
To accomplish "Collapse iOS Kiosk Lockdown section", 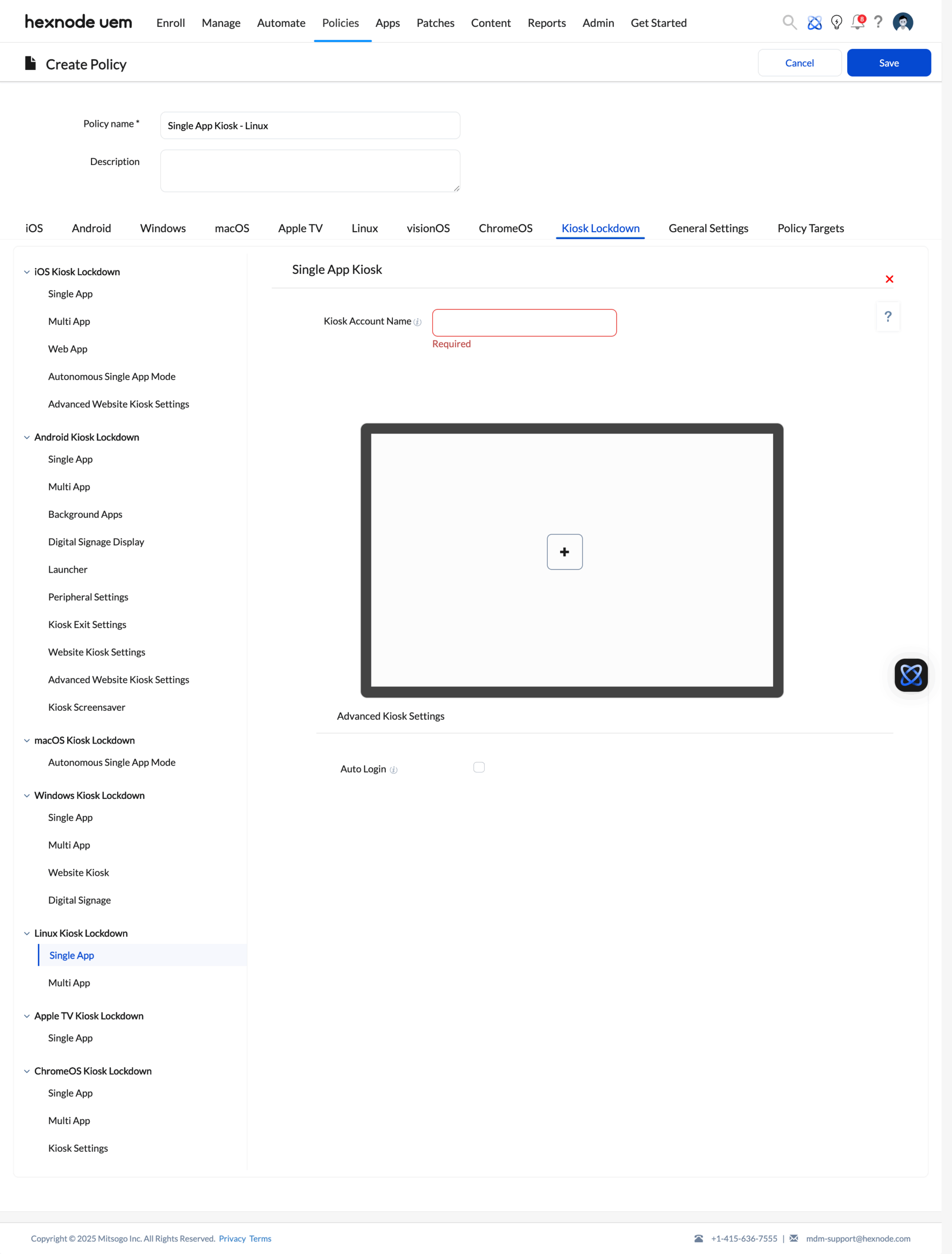I will pyautogui.click(x=26, y=272).
